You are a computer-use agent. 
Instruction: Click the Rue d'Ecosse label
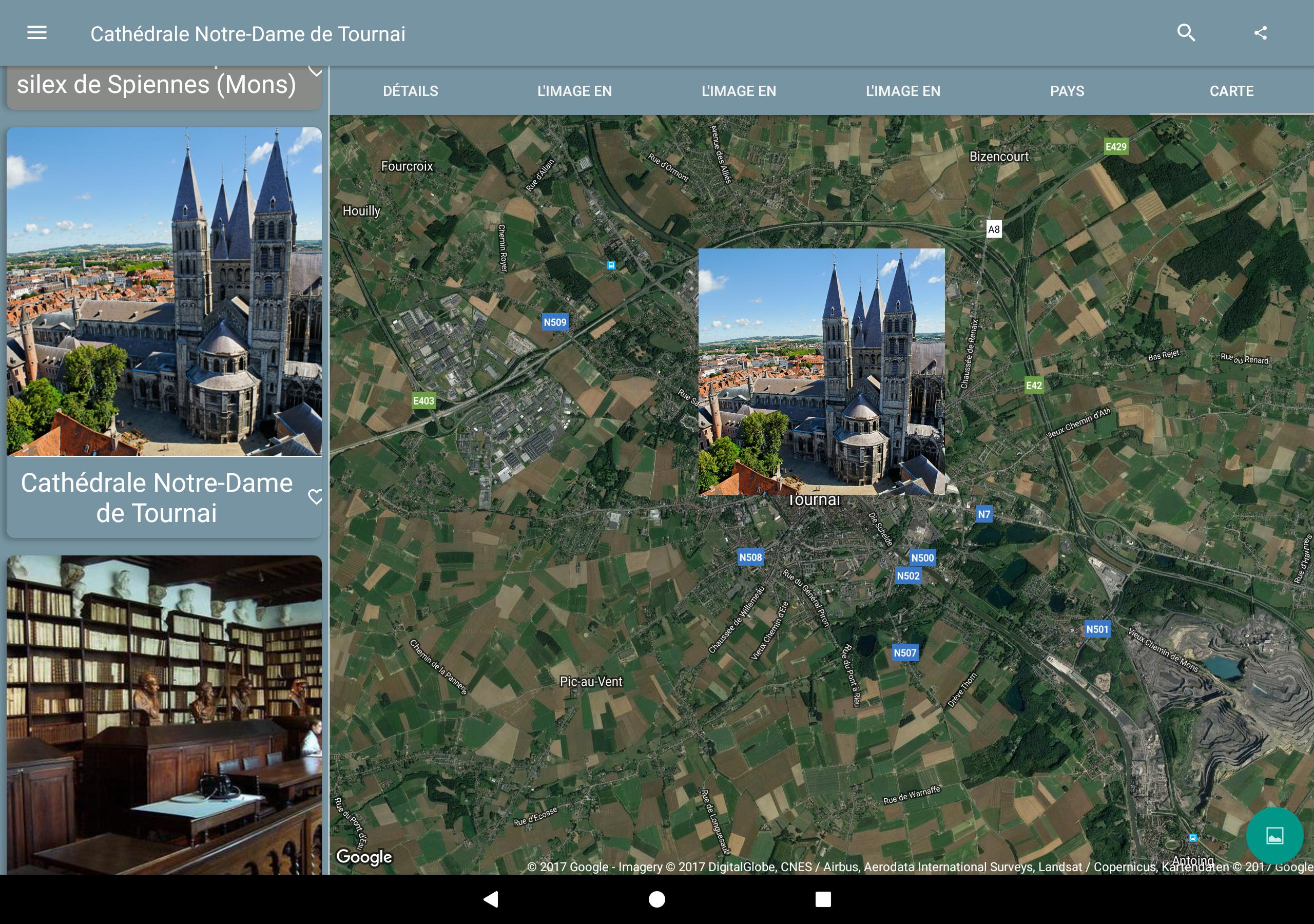click(x=535, y=816)
